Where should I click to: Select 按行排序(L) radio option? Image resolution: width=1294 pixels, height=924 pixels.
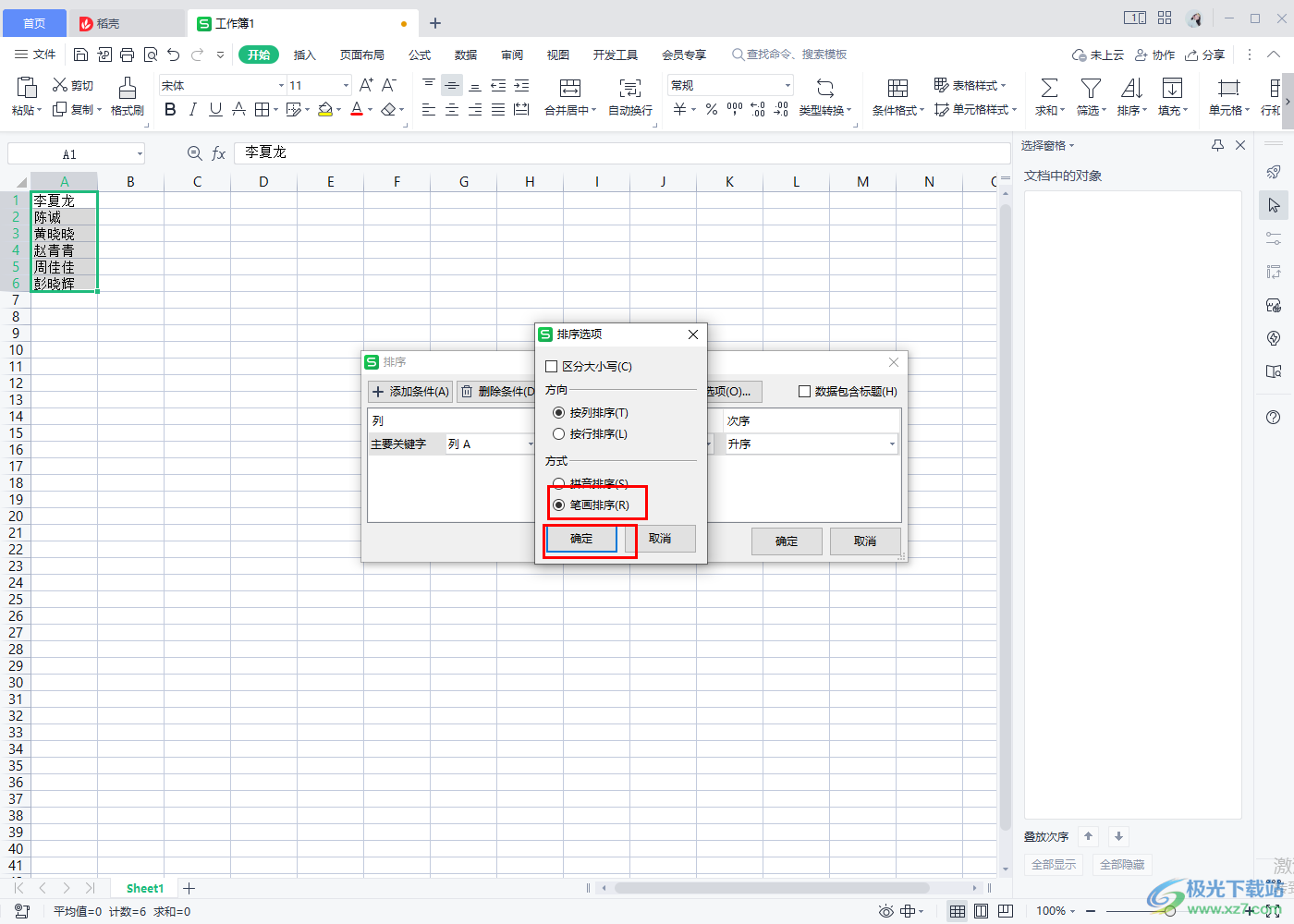pos(558,434)
